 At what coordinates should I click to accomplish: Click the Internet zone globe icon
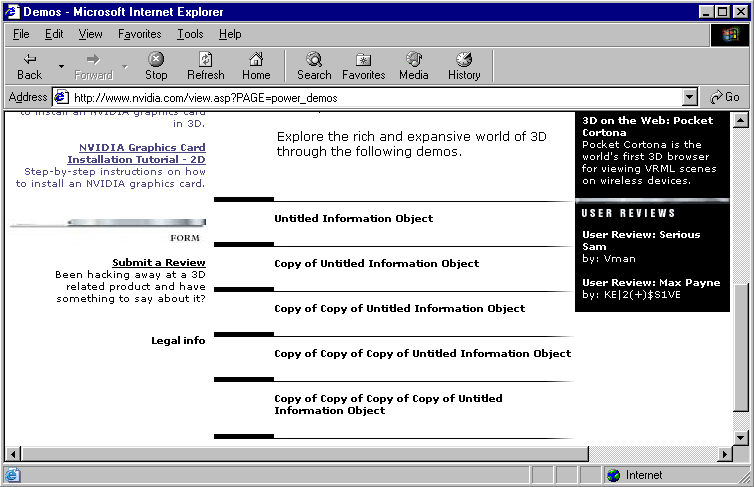click(613, 475)
